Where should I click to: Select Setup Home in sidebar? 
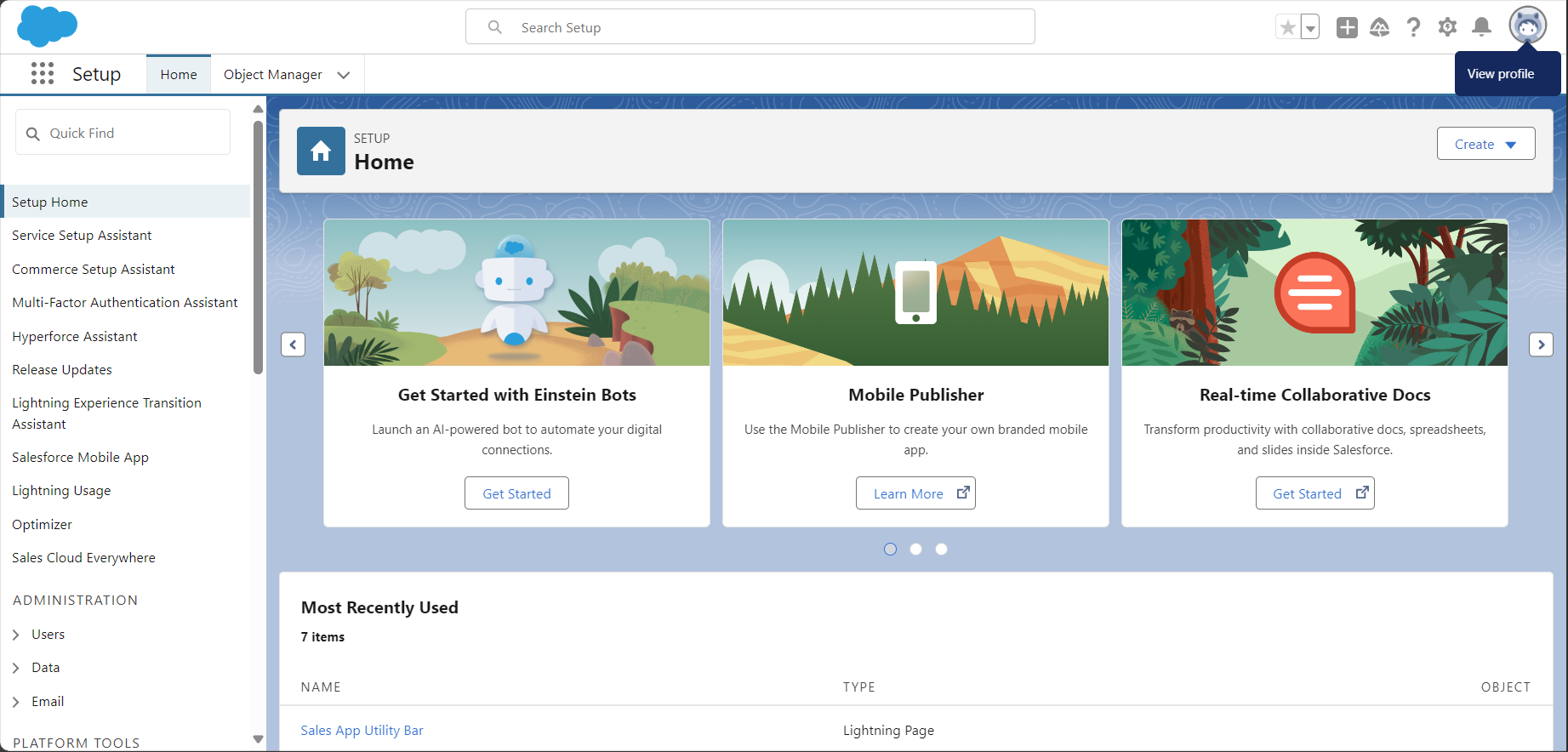126,202
